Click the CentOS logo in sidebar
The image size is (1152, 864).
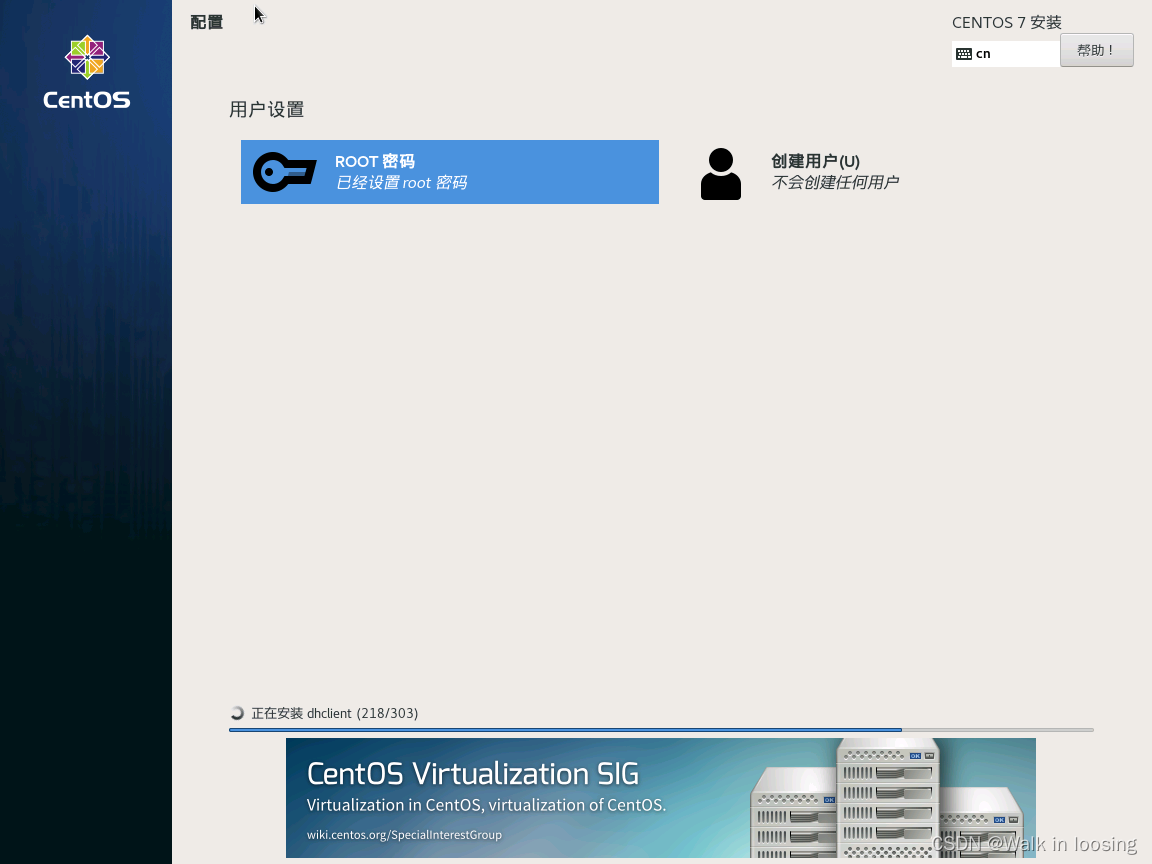tap(87, 72)
